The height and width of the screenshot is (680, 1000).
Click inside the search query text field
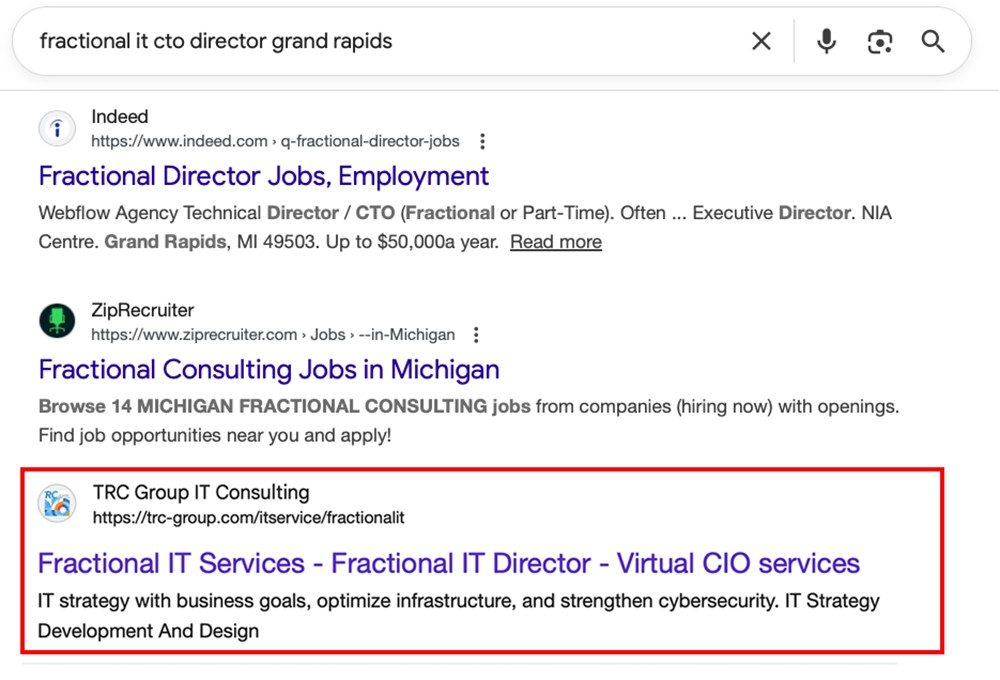tap(380, 41)
